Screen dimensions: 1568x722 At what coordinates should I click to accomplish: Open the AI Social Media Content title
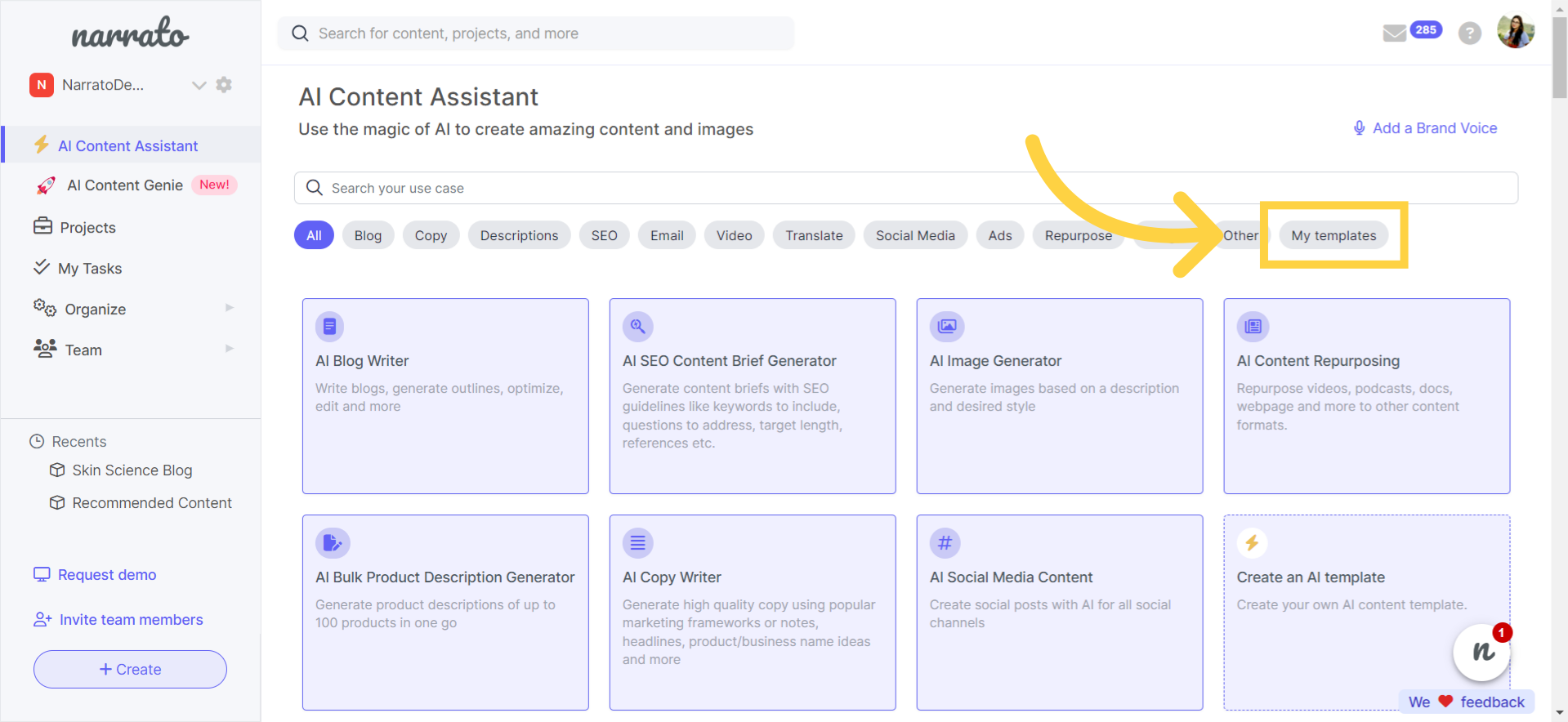pyautogui.click(x=1011, y=577)
